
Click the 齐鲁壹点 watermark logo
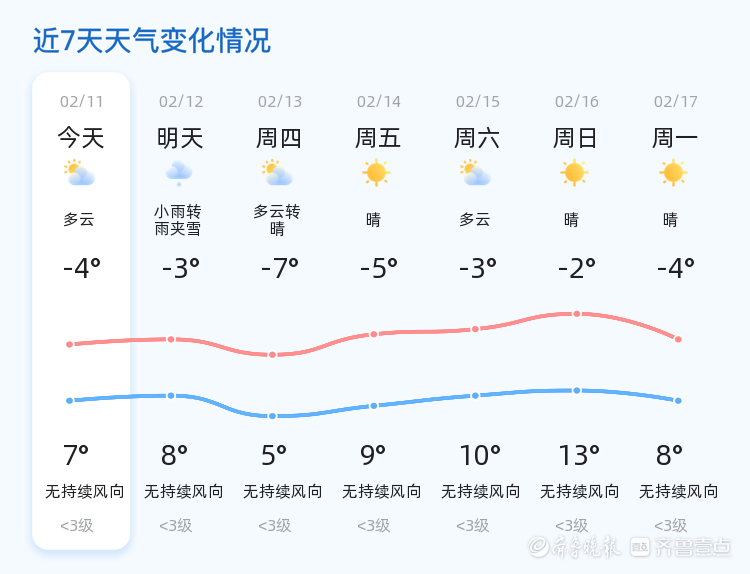pos(681,547)
